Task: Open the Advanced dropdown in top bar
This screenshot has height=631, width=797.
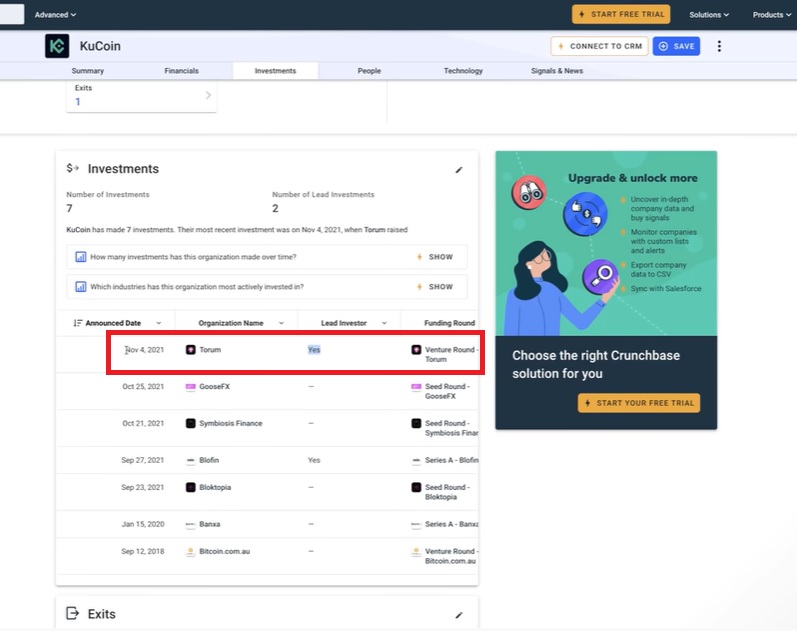Action: 55,15
